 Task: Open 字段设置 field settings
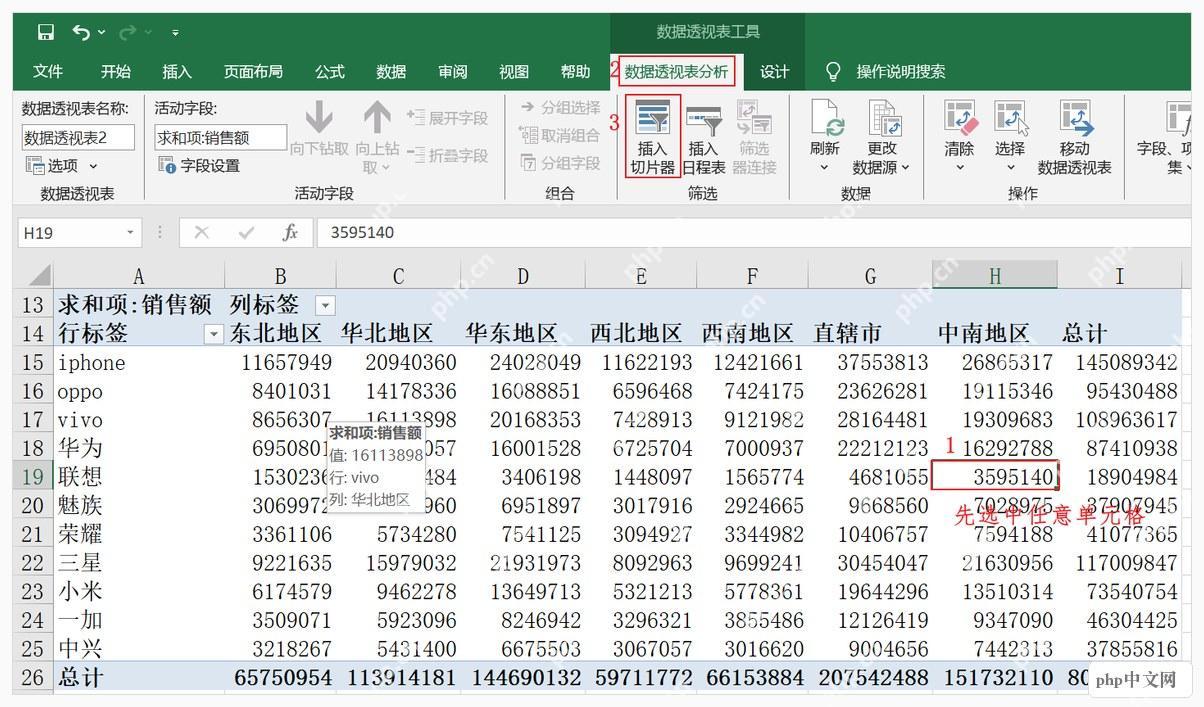click(x=200, y=166)
